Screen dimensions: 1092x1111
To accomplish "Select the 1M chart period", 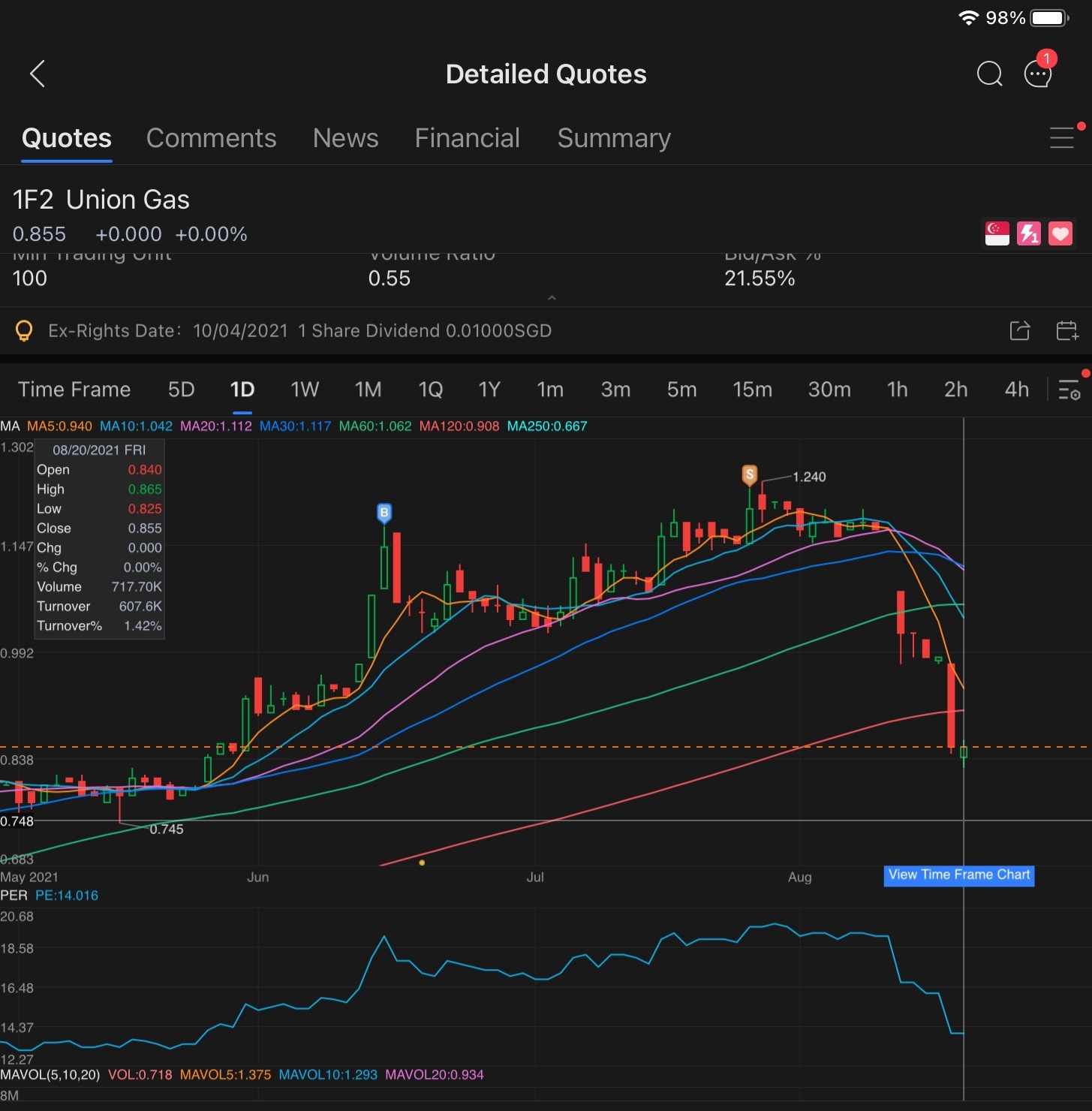I will pos(369,390).
